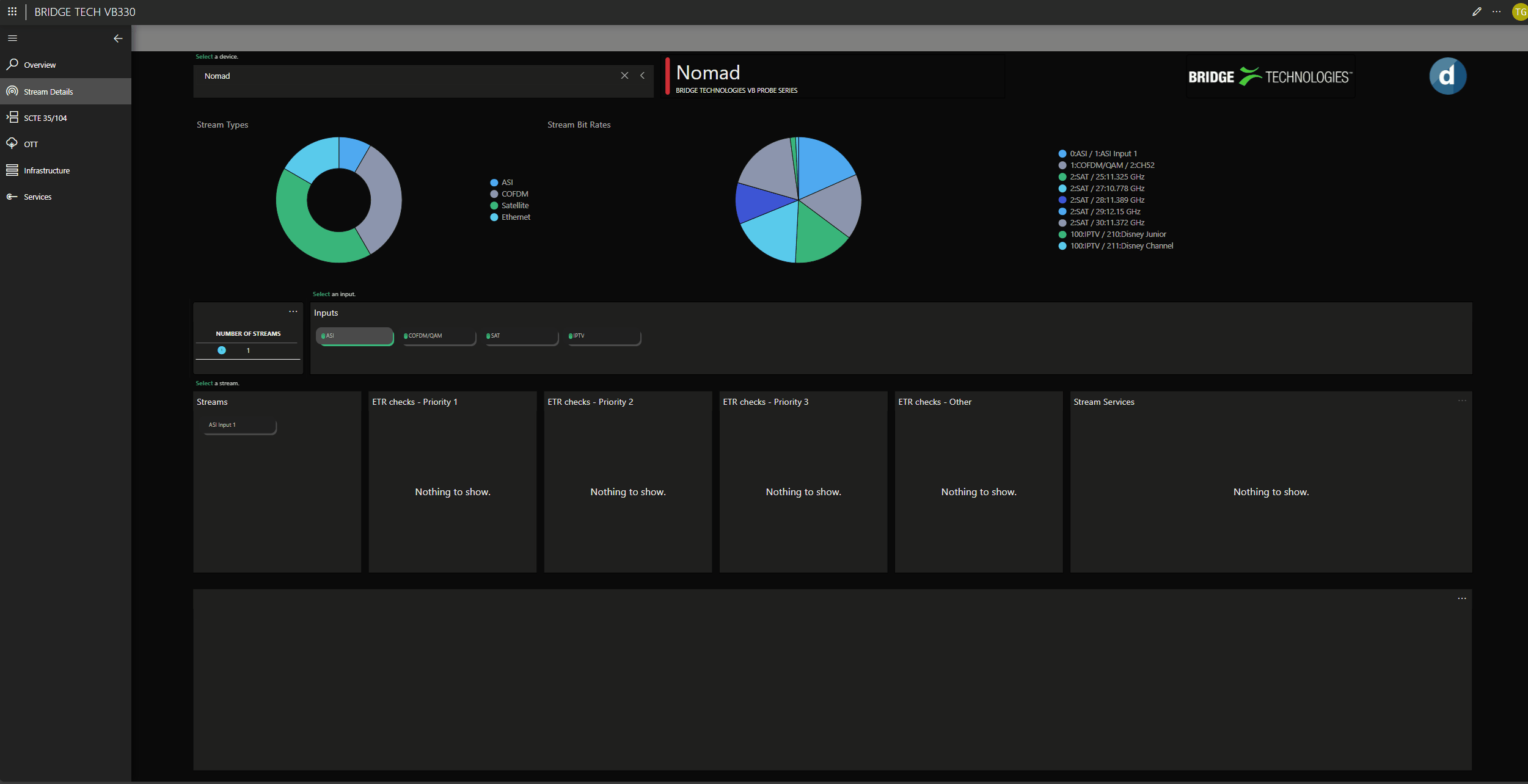Open the app launcher grid icon
Viewport: 1528px width, 784px height.
tap(12, 12)
